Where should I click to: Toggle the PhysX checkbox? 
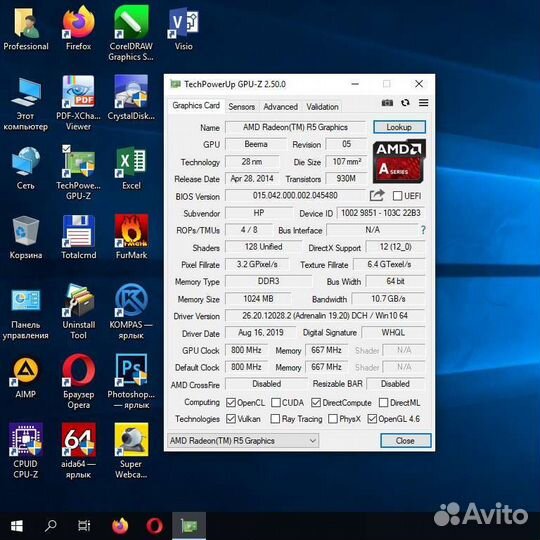pyautogui.click(x=333, y=419)
